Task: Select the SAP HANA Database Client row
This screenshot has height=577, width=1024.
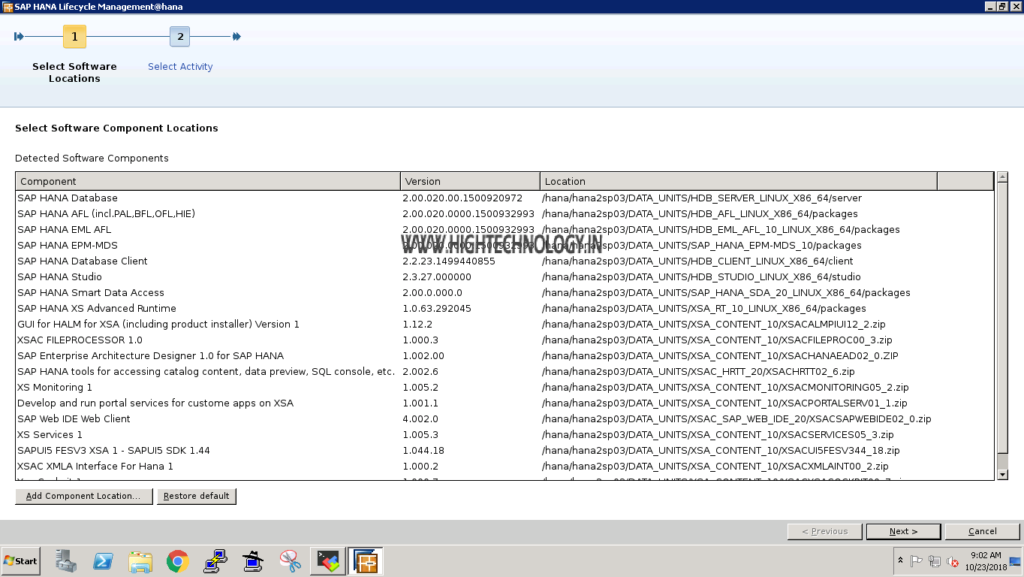Action: click(505, 261)
